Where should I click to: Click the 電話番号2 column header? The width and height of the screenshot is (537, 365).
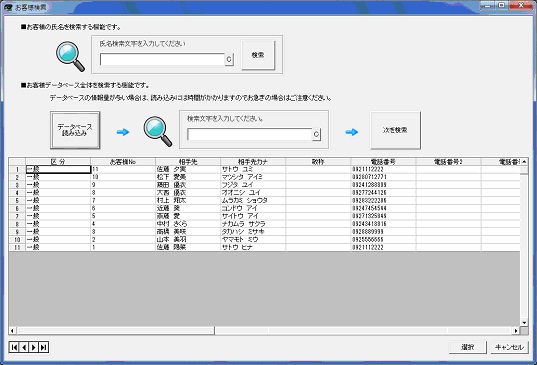click(448, 162)
